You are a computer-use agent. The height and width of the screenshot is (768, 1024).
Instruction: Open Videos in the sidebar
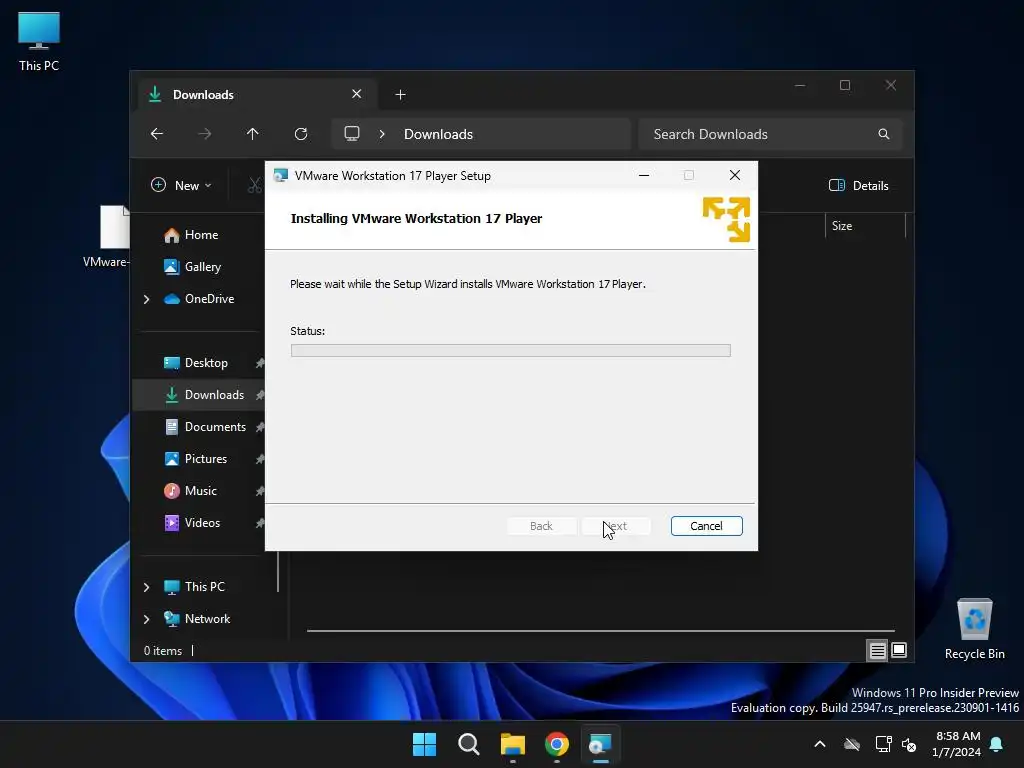point(202,522)
